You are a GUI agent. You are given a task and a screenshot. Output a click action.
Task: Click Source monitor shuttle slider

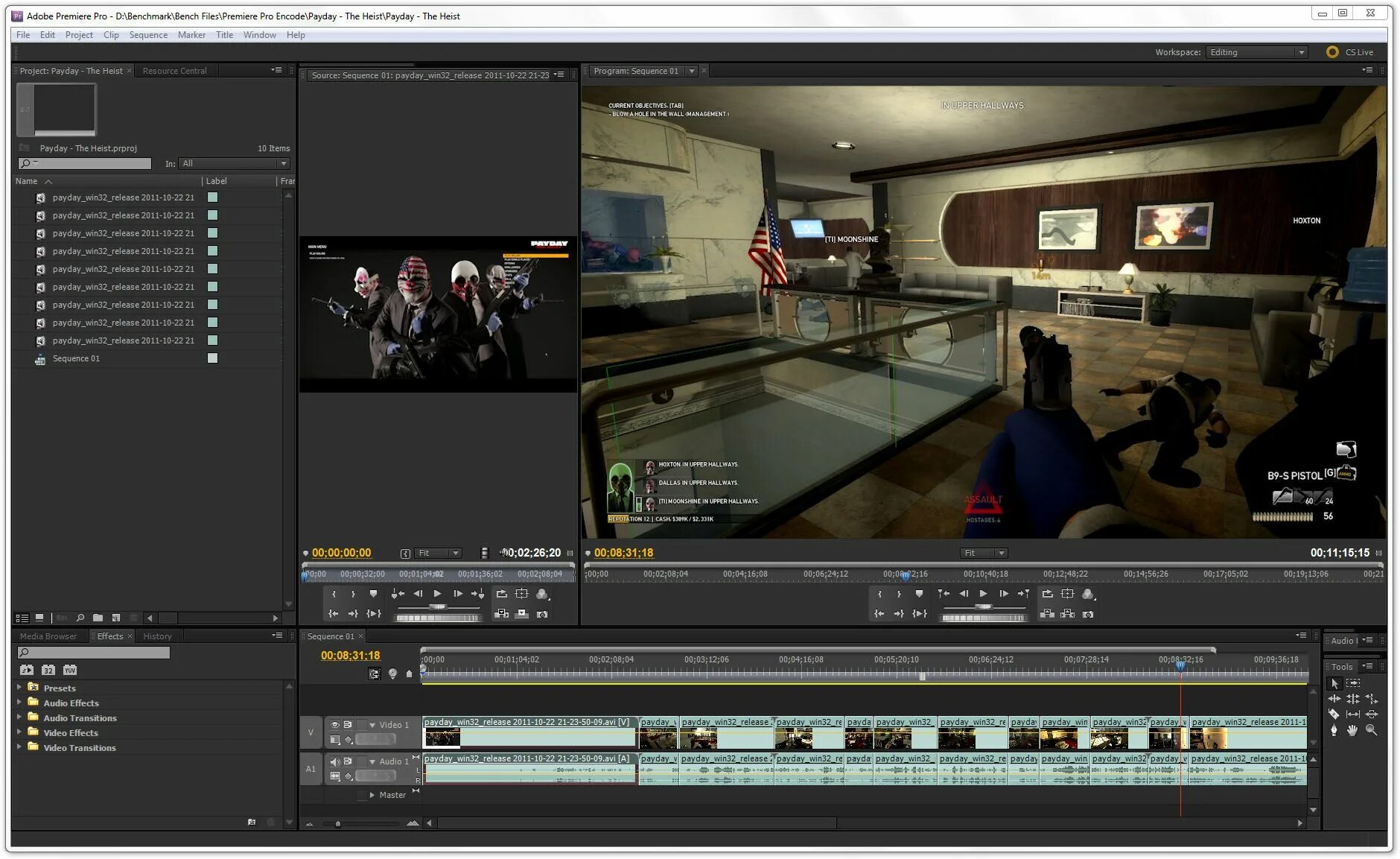pyautogui.click(x=438, y=607)
